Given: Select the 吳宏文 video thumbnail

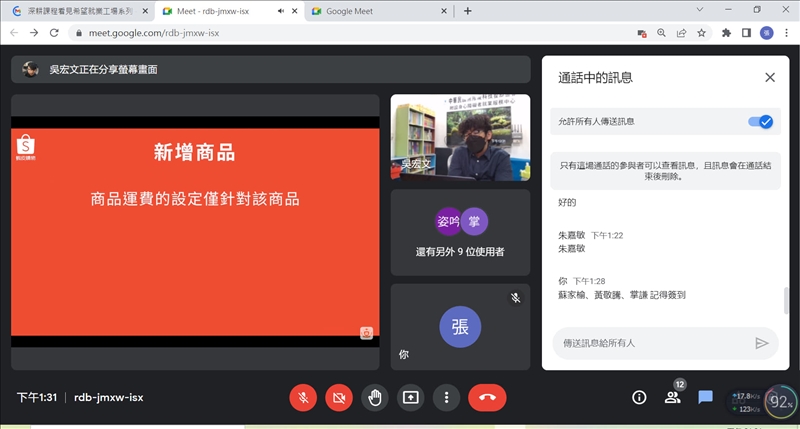Looking at the screenshot, I should coord(460,136).
